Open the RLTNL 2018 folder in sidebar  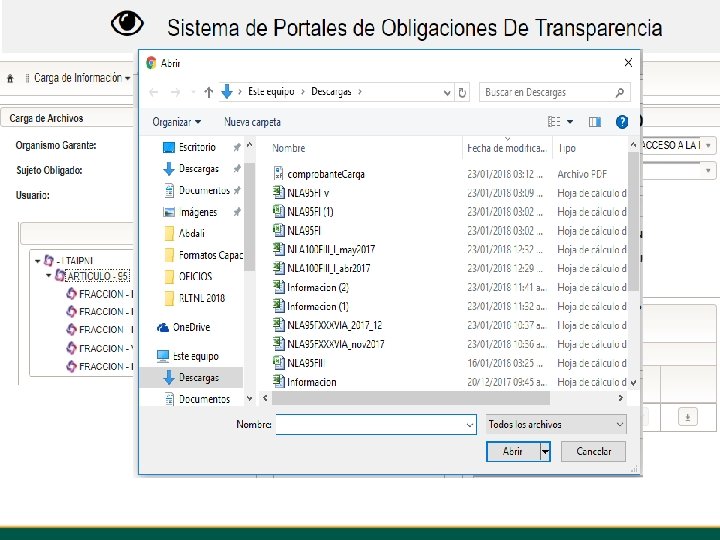coord(202,298)
